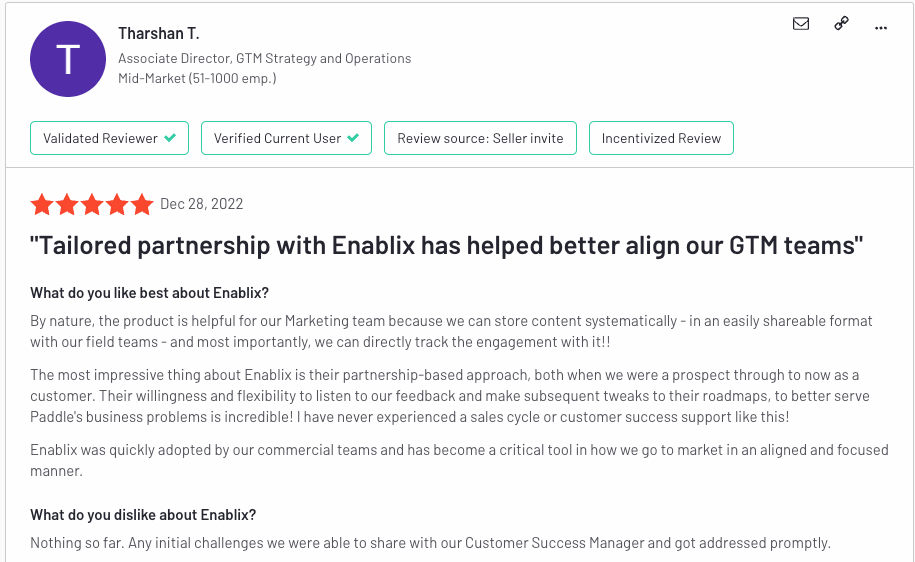Click the third red rating star
Viewport: 915px width, 562px height.
click(x=92, y=205)
